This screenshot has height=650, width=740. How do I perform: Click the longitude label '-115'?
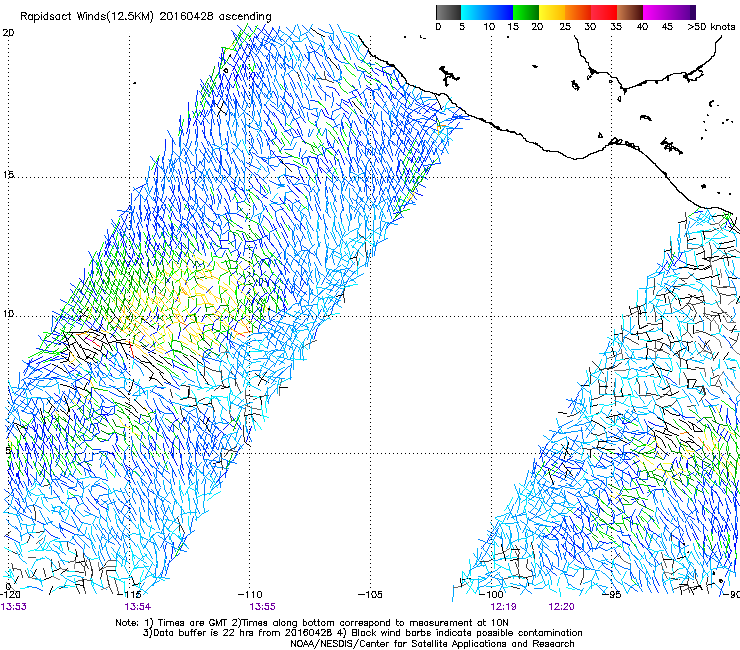point(130,594)
